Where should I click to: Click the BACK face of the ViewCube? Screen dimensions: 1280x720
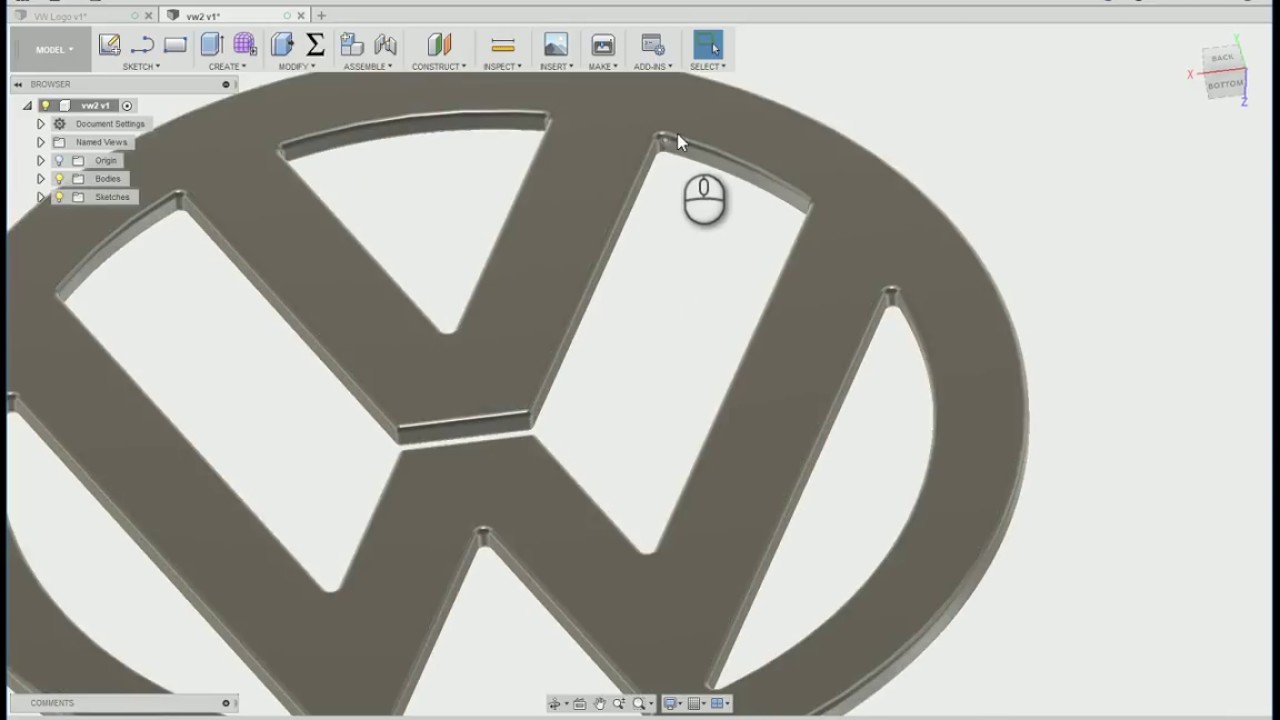[x=1222, y=58]
